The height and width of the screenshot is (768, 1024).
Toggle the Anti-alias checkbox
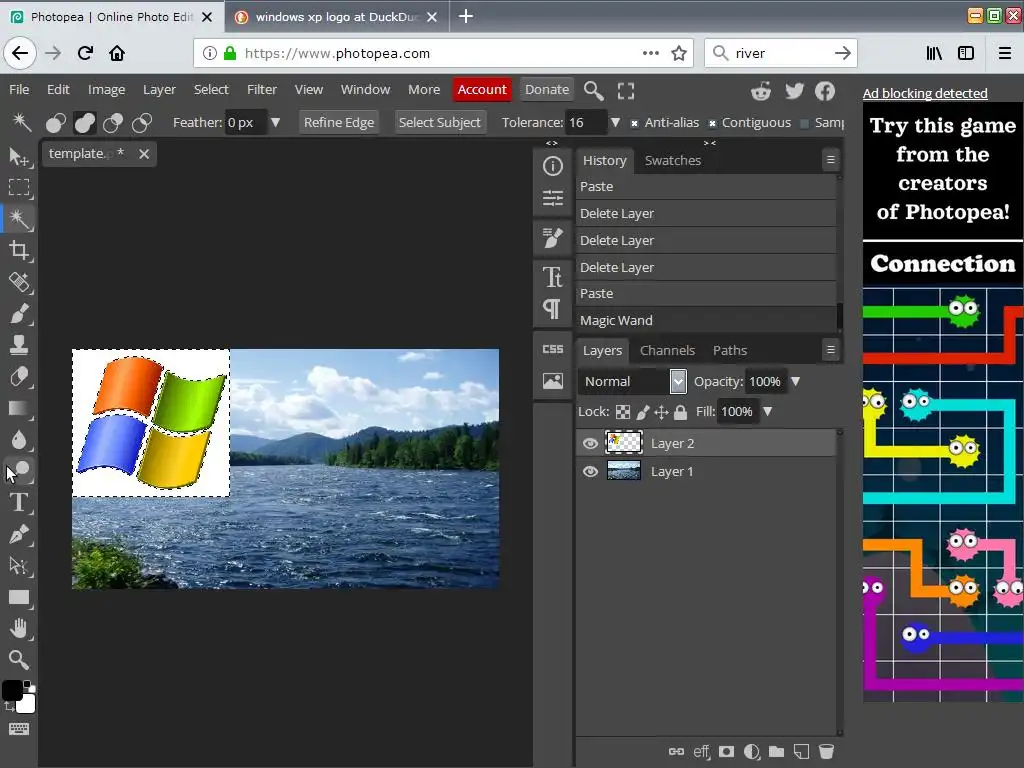click(x=633, y=123)
